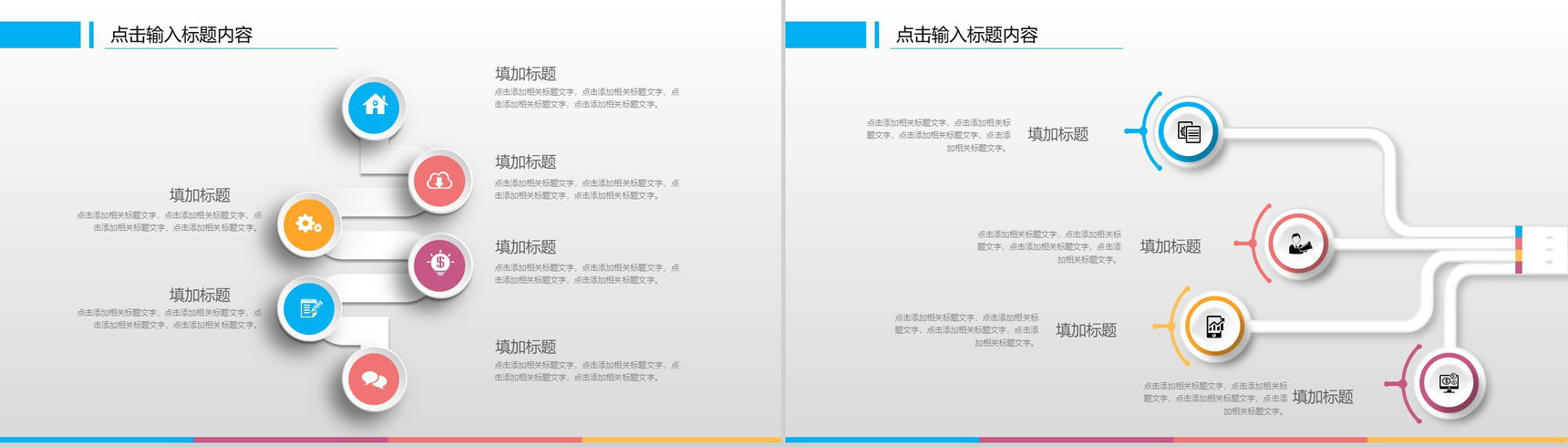
Task: Click 填加标题 heading beside chat bubbles icon
Action: pyautogui.click(x=526, y=348)
